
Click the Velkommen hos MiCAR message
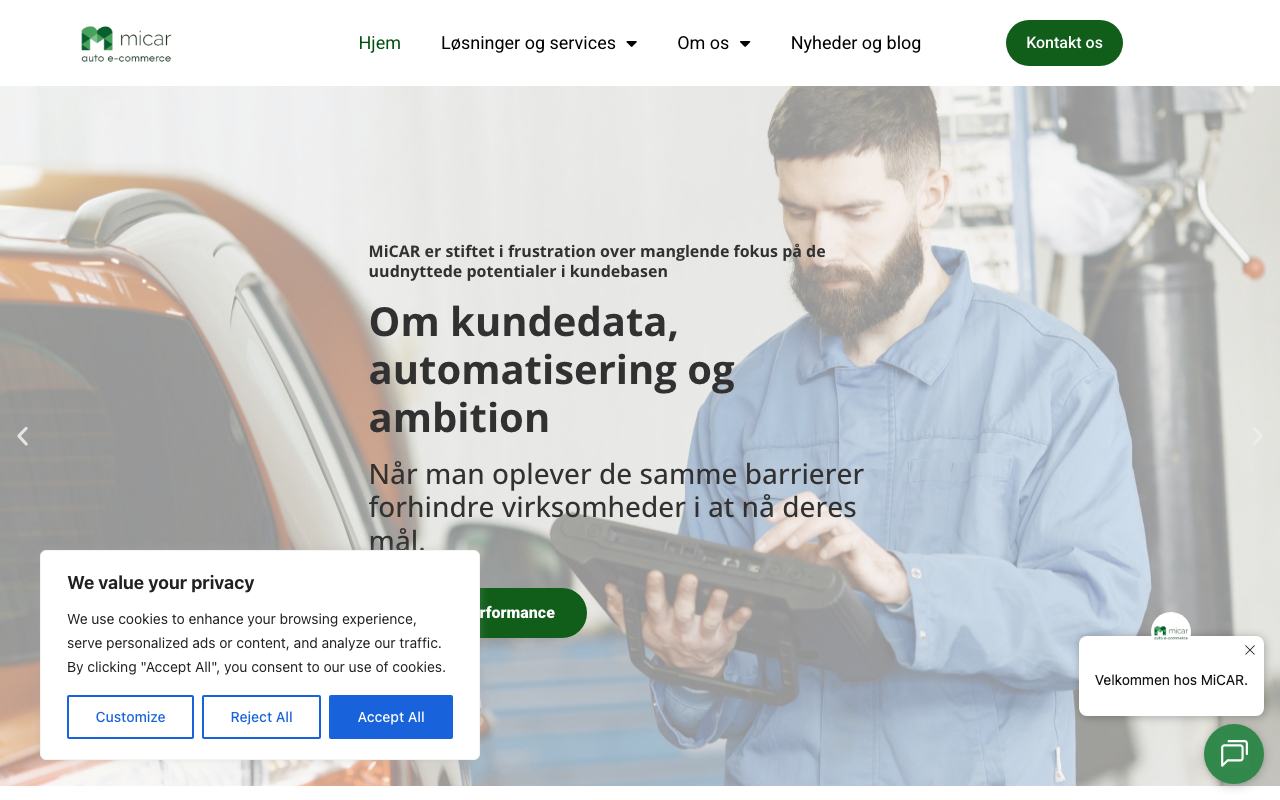click(x=1171, y=680)
